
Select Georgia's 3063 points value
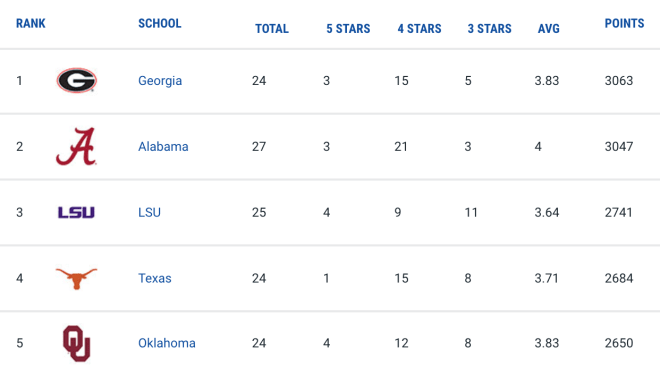619,80
